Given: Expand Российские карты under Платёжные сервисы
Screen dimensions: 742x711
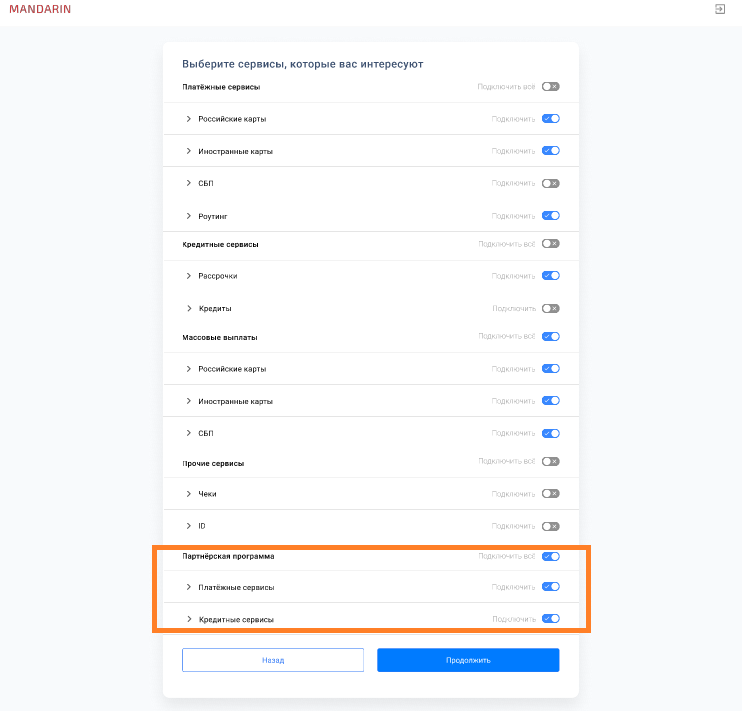Looking at the screenshot, I should pos(188,119).
